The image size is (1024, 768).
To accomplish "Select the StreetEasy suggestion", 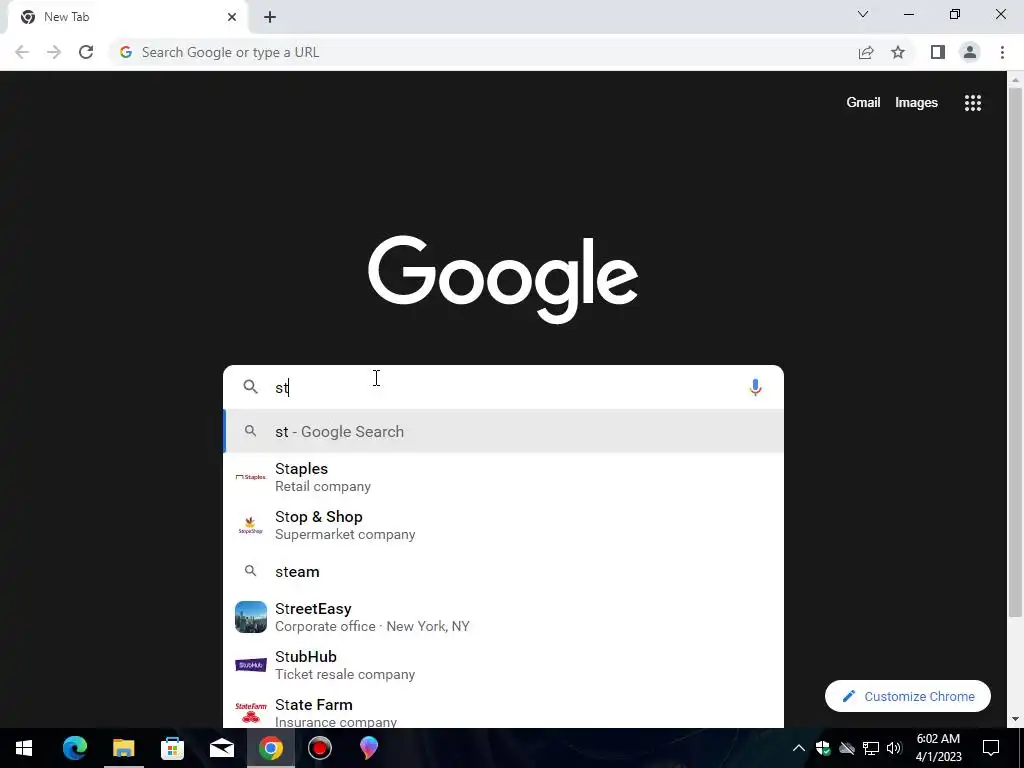I will [x=504, y=617].
